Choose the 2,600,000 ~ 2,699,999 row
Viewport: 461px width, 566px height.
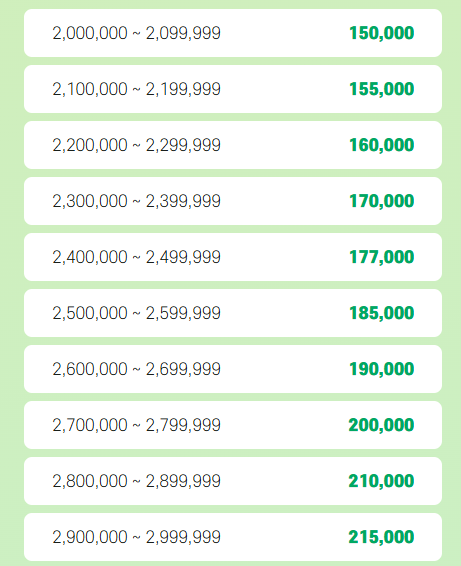tap(233, 369)
